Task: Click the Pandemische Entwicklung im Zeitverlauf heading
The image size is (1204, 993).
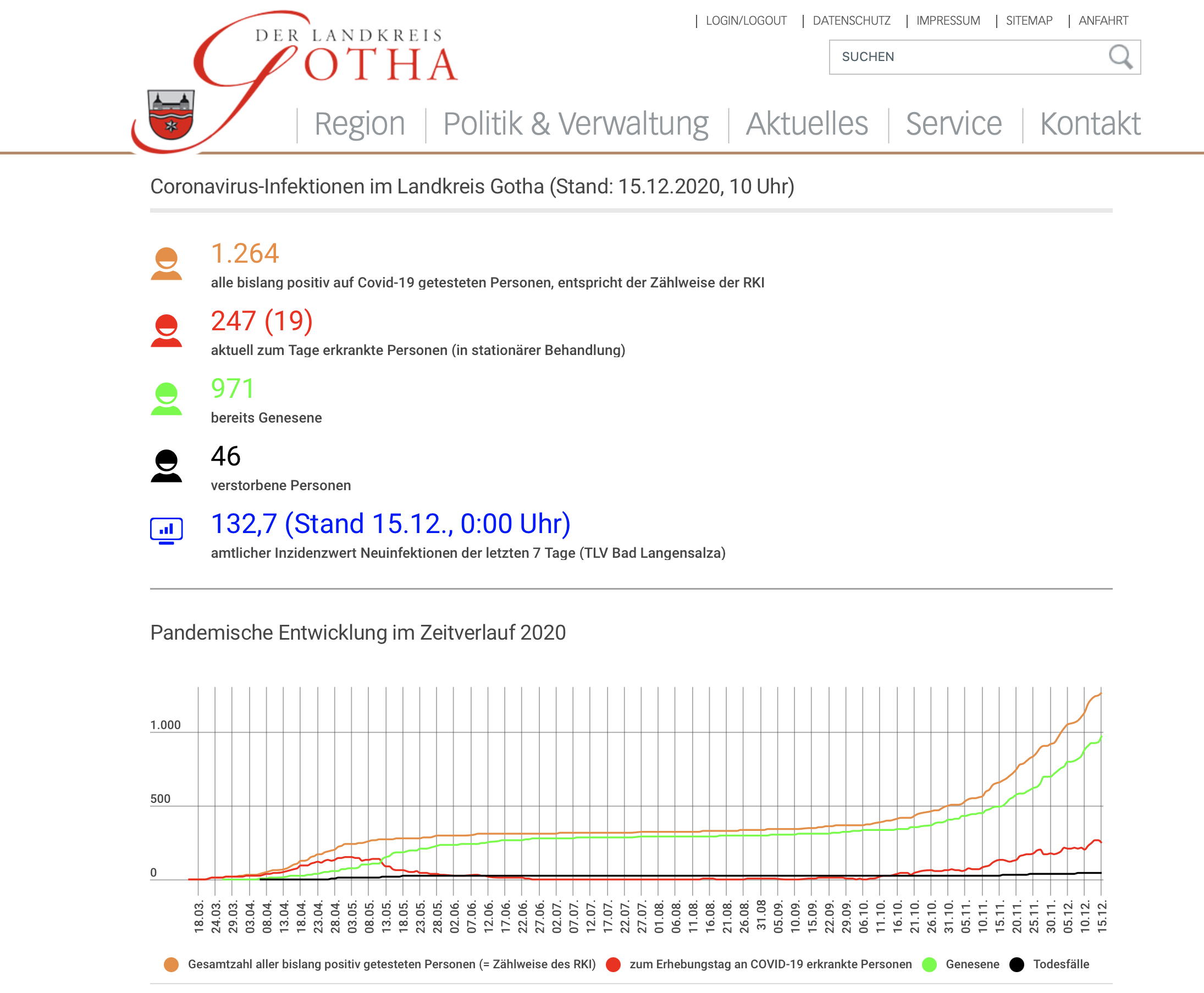Action: point(358,633)
